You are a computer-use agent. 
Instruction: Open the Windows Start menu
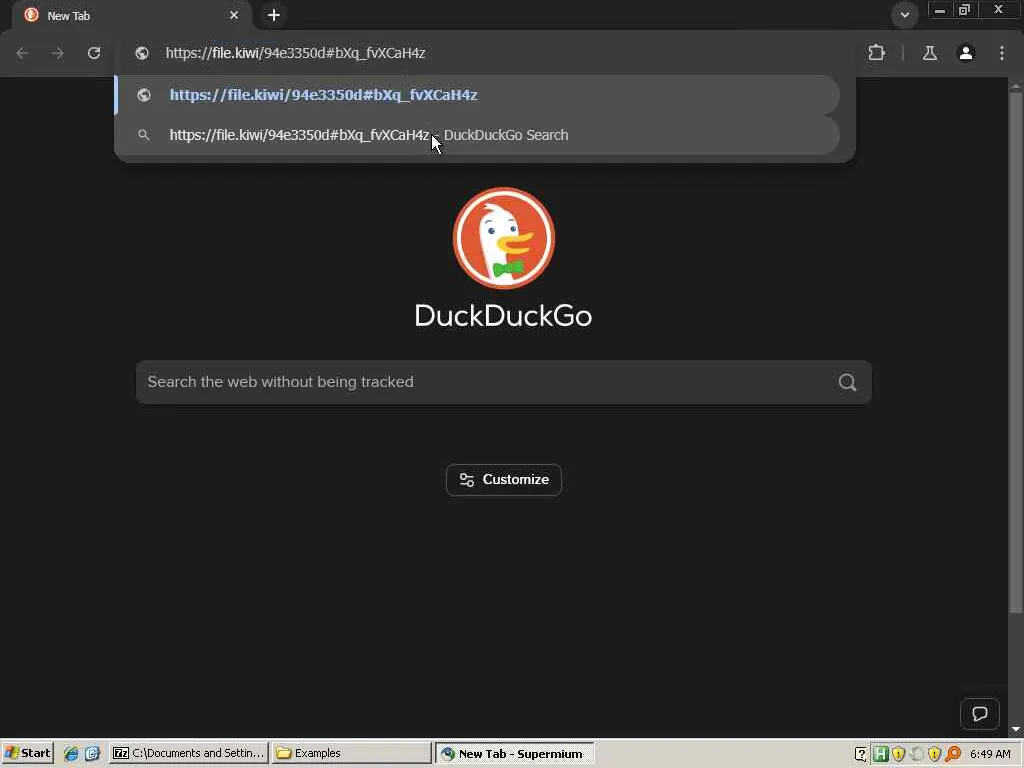coord(27,753)
